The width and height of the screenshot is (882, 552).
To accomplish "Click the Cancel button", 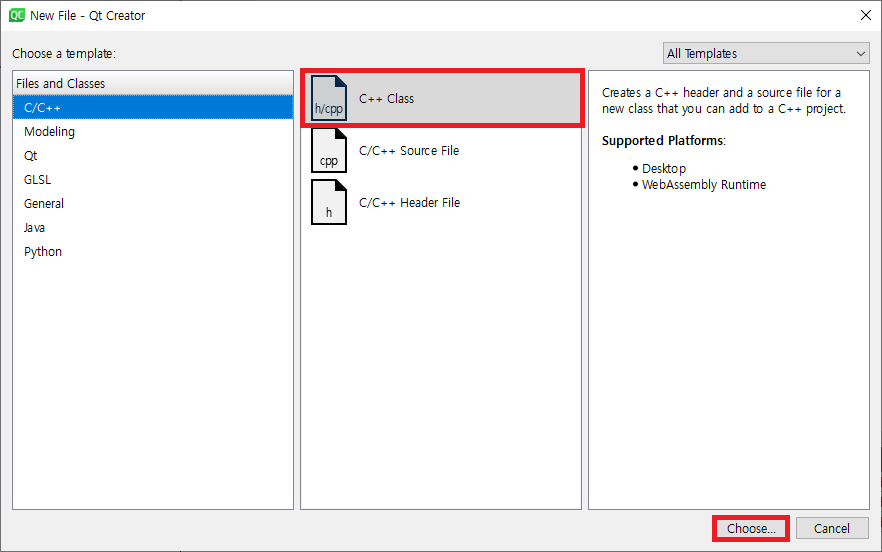I will pos(832,528).
